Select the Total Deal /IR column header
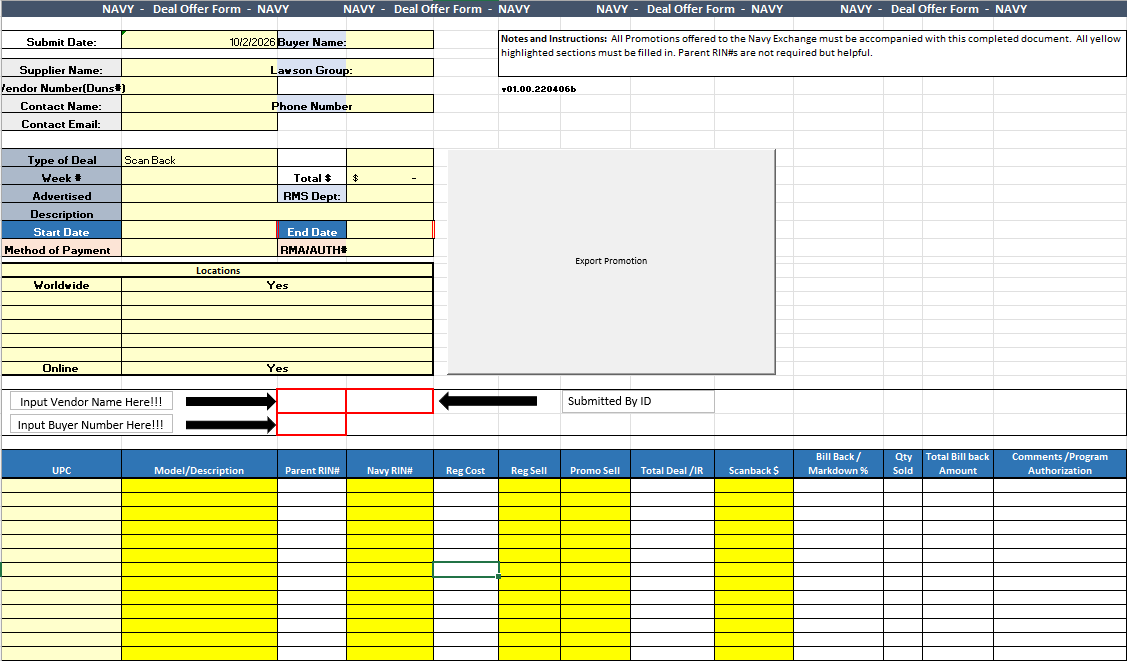This screenshot has width=1127, height=661. coord(672,464)
